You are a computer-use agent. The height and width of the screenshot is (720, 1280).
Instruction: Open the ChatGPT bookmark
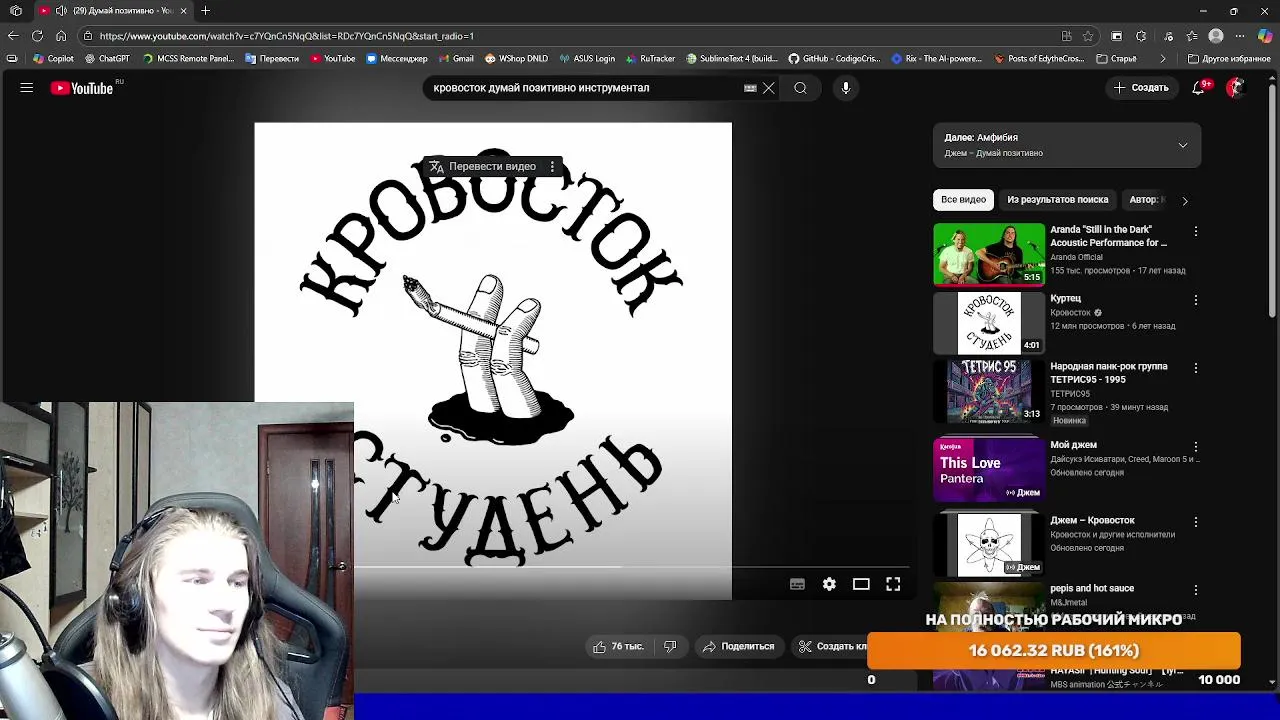click(107, 59)
